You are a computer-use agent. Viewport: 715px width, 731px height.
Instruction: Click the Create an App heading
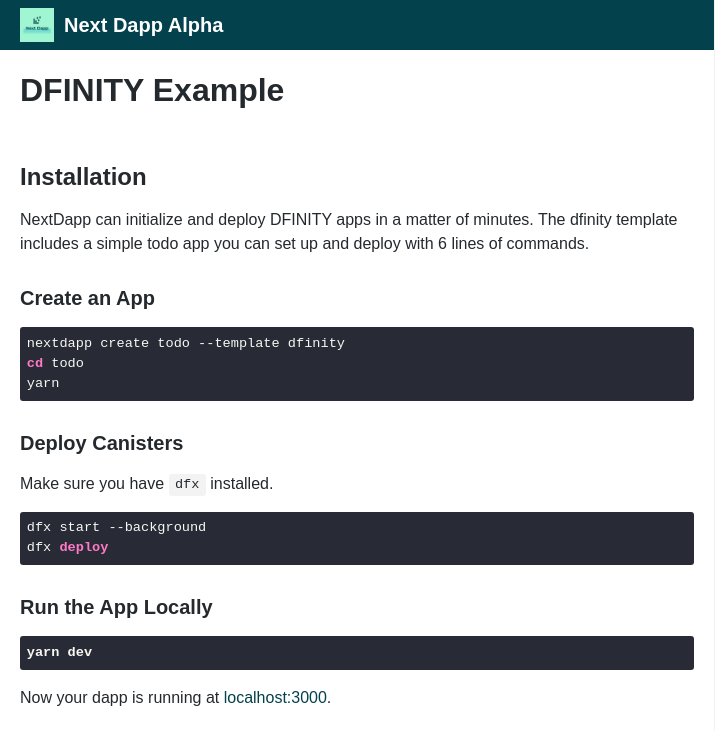point(87,298)
